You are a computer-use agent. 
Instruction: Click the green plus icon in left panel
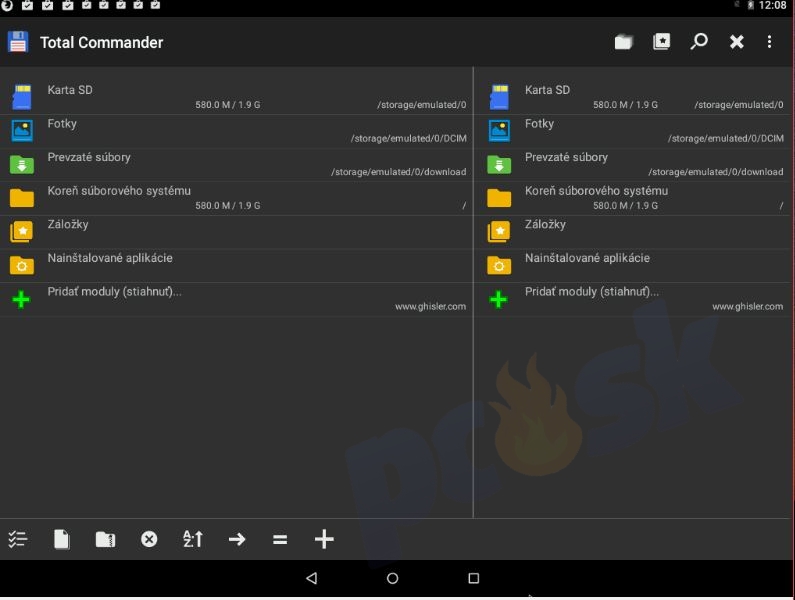coord(21,300)
